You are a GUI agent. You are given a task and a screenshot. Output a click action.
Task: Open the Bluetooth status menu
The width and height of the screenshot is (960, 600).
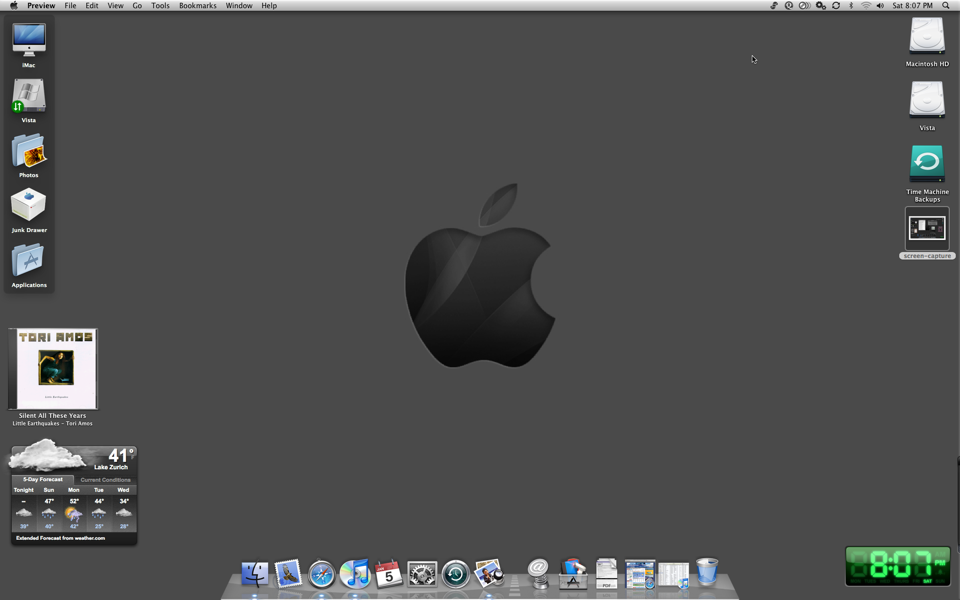tap(851, 6)
